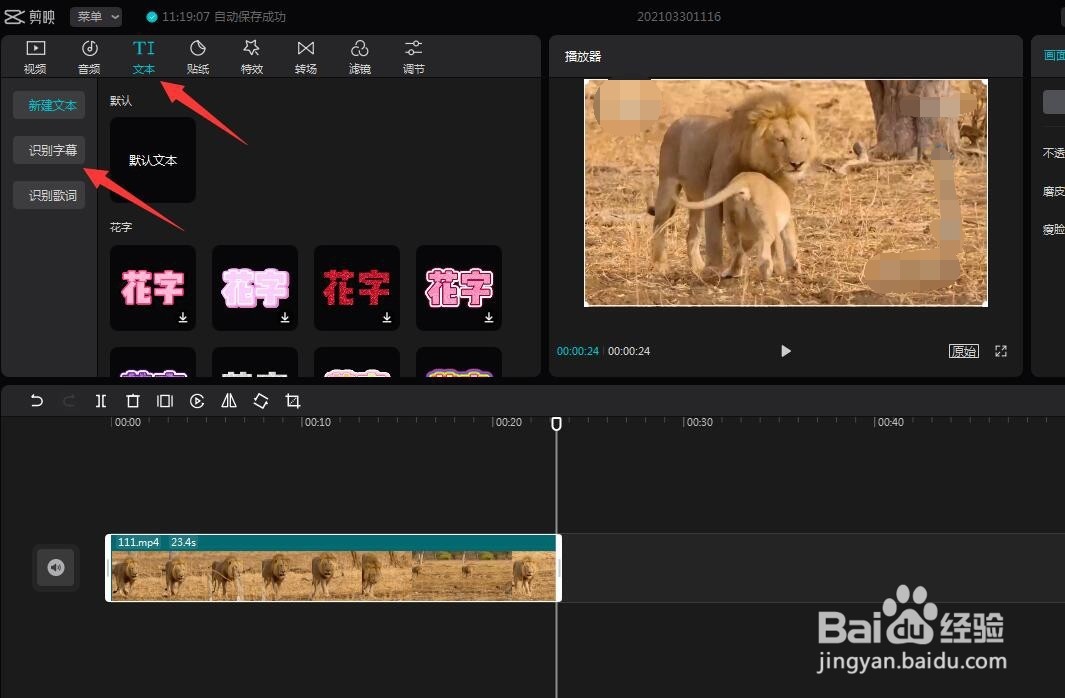This screenshot has height=698, width=1065.
Task: Select the 默认文本 preset thumbnail
Action: [x=153, y=160]
